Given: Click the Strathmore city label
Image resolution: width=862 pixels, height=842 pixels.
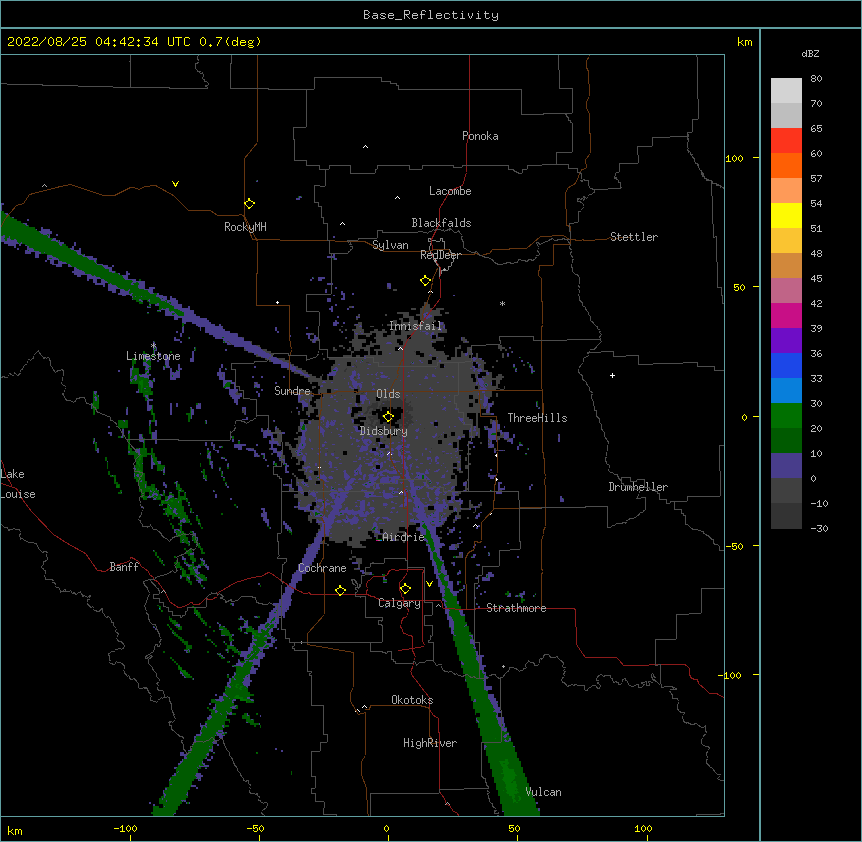Looking at the screenshot, I should click(x=516, y=608).
